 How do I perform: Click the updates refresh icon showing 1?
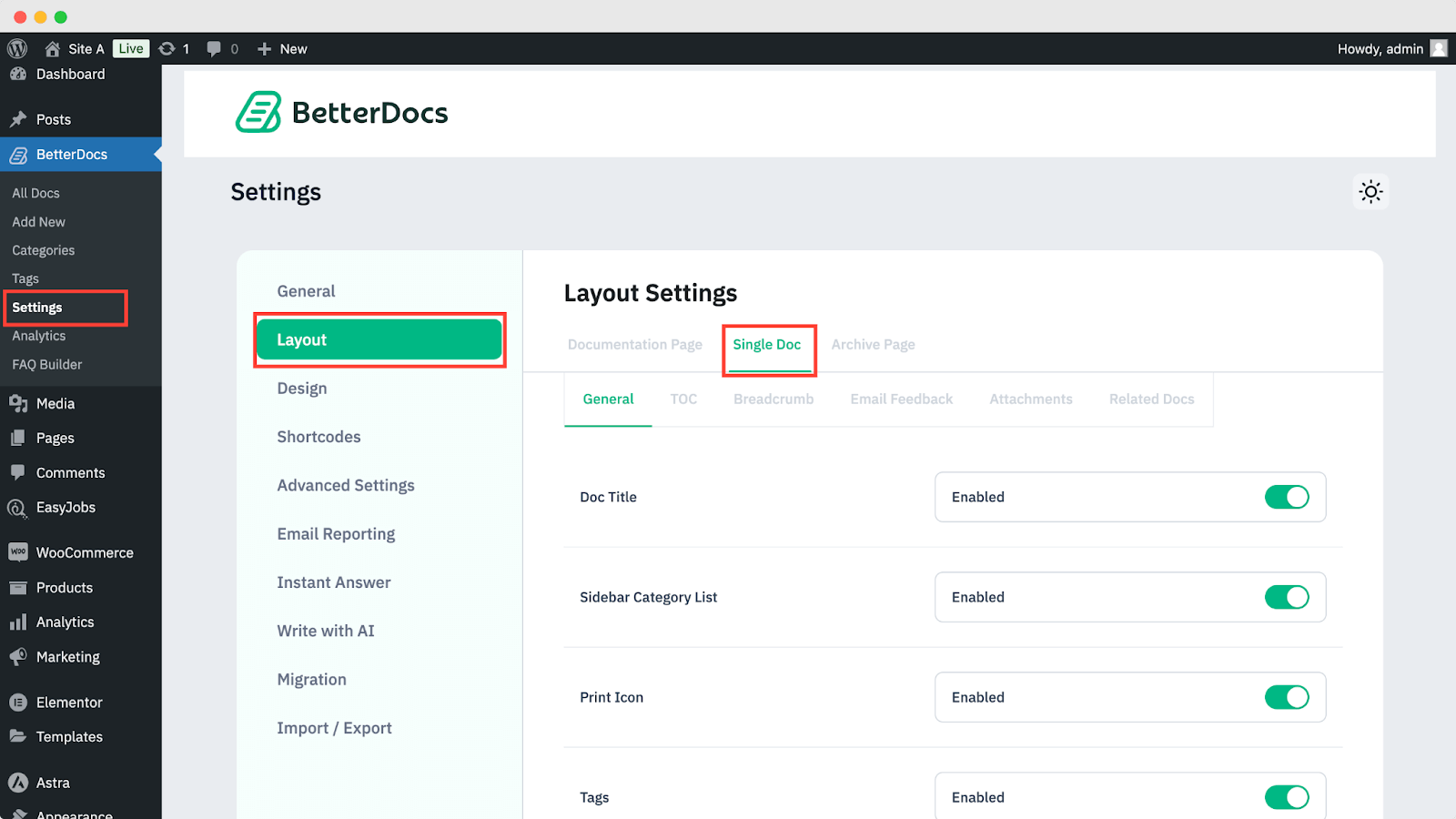[167, 48]
